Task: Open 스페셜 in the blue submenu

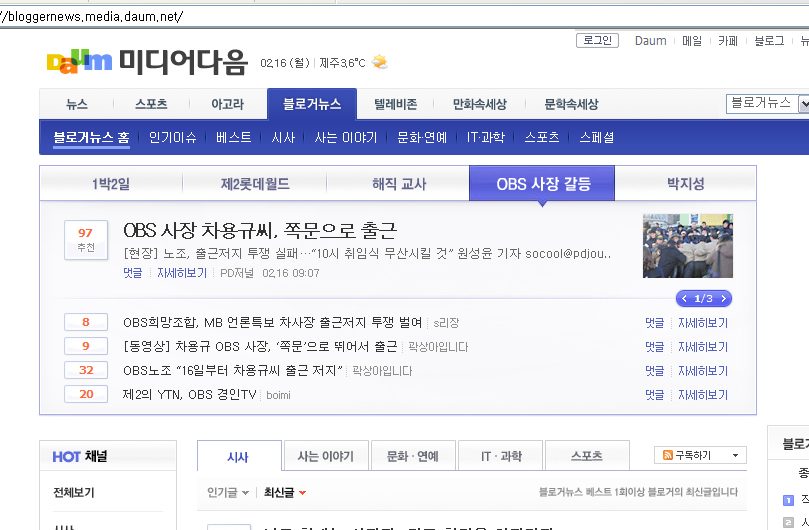Action: 596,137
